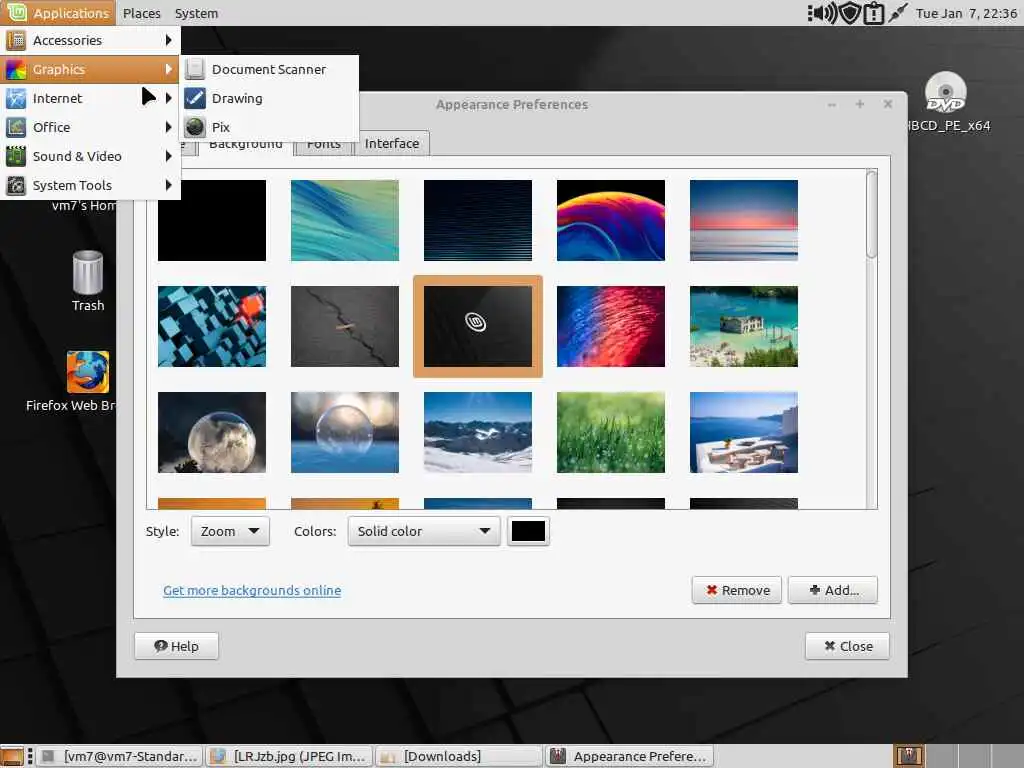
Task: Click the System Tools gear icon
Action: pos(16,185)
